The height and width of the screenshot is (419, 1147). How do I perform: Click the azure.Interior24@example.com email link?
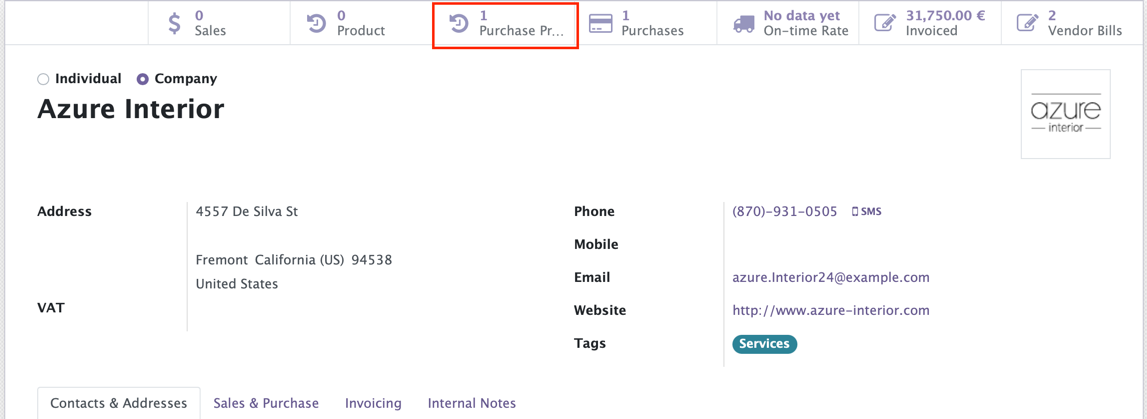click(831, 278)
